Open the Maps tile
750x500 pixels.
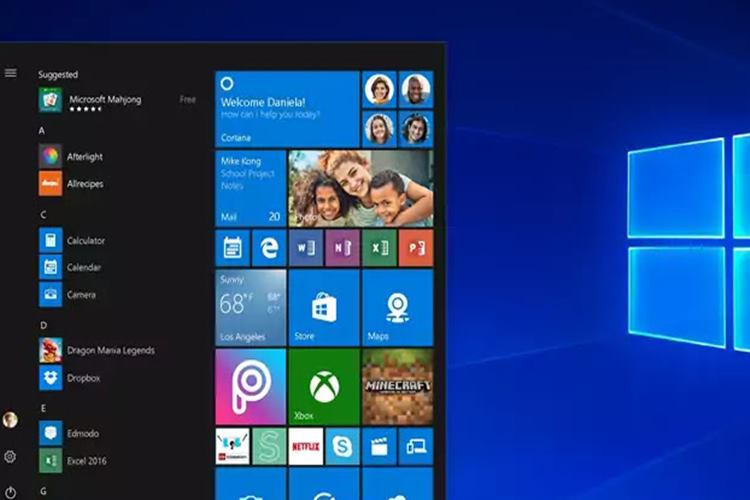click(x=398, y=308)
